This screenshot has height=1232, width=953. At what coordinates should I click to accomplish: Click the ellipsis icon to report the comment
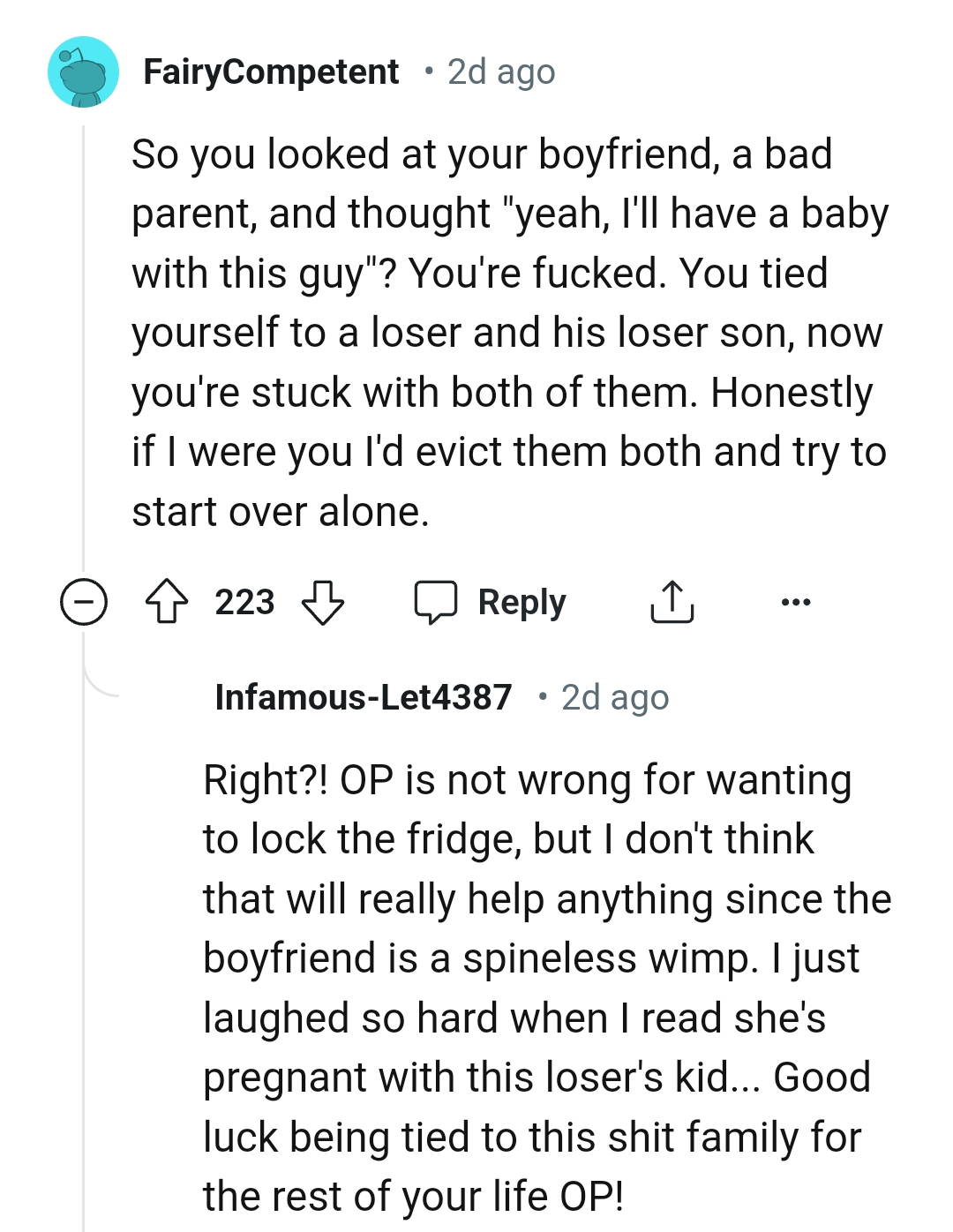point(797,602)
